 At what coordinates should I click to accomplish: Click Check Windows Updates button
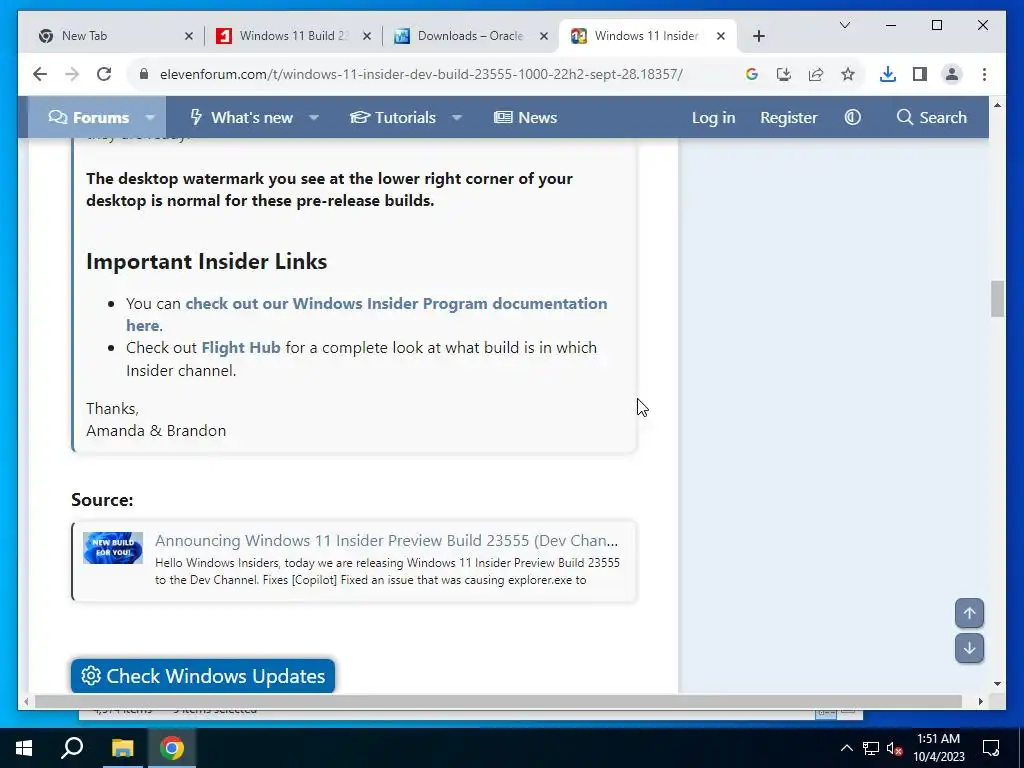point(202,676)
